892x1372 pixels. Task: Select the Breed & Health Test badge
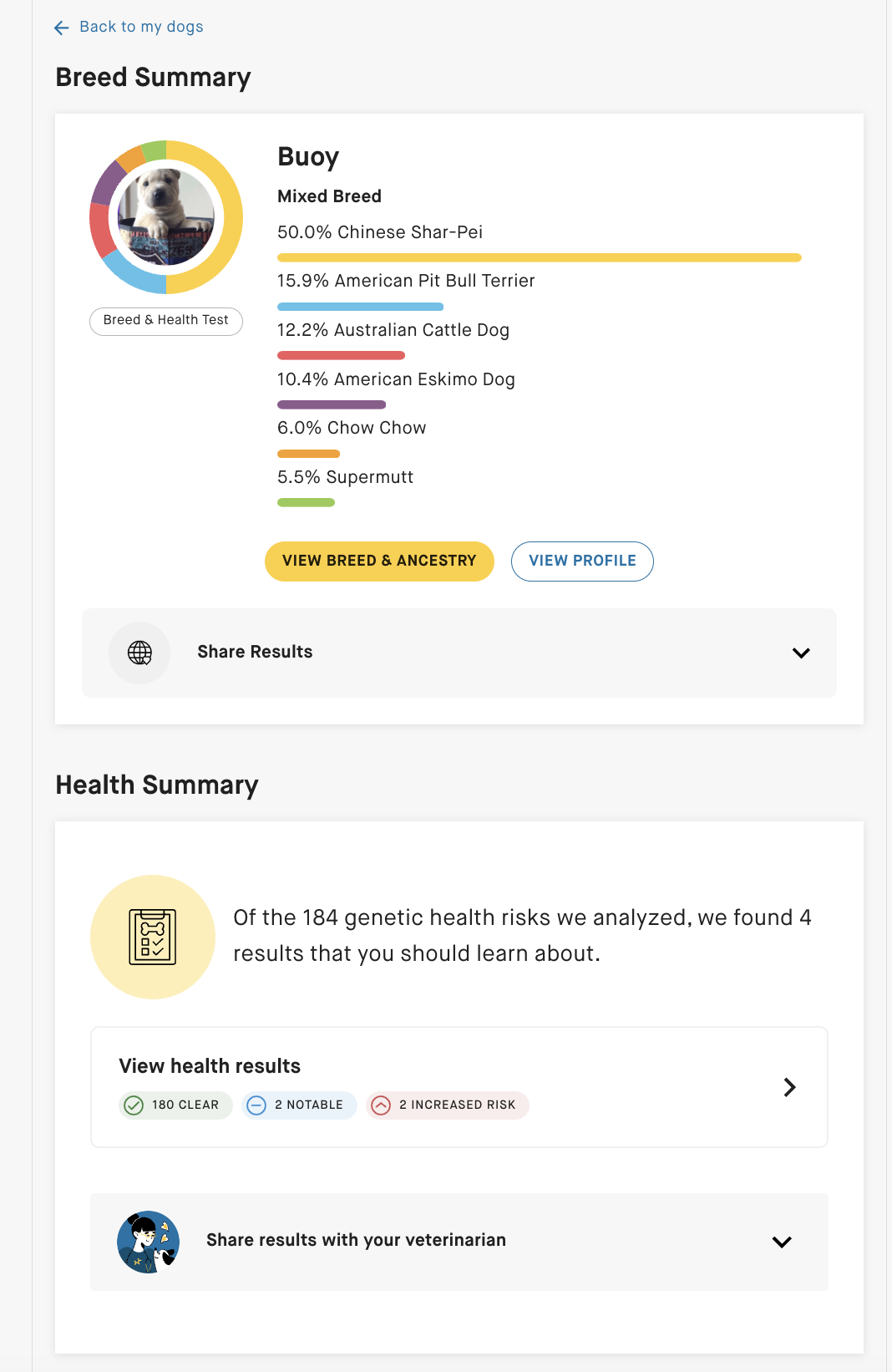pyautogui.click(x=165, y=321)
